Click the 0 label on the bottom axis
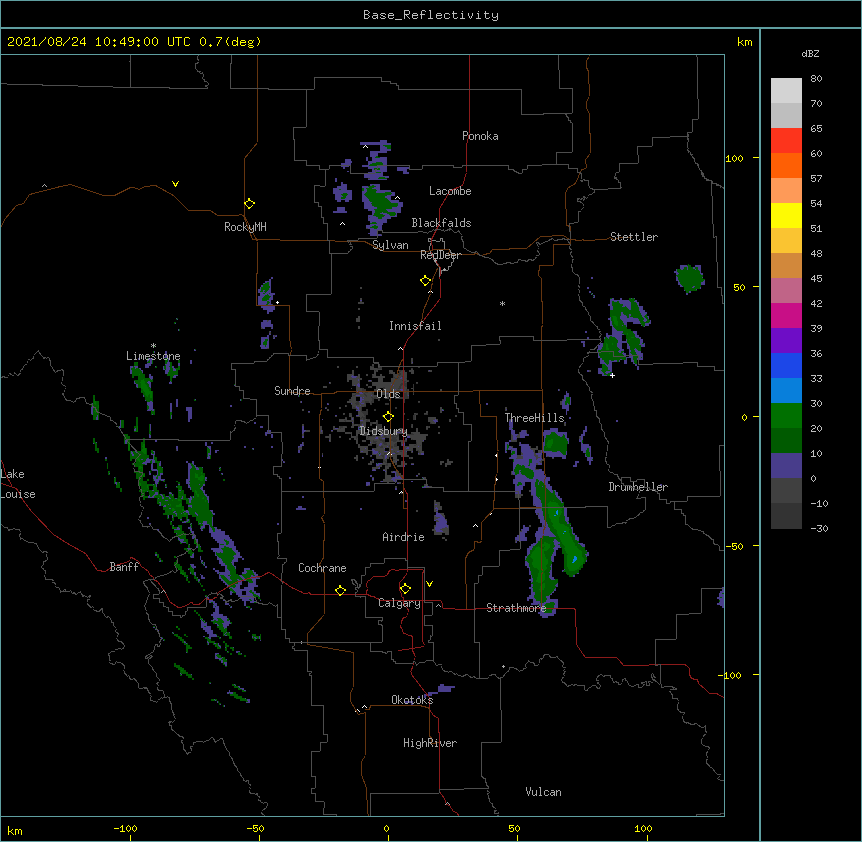 tap(386, 828)
